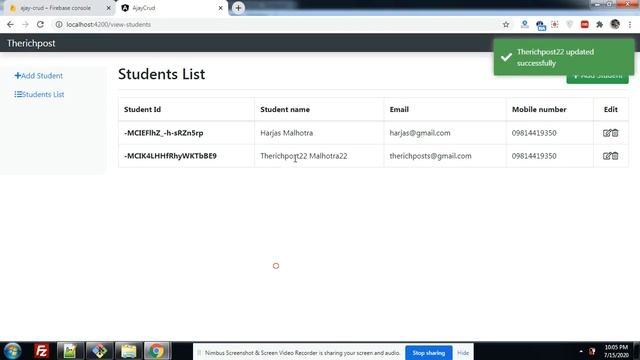The height and width of the screenshot is (360, 640).
Task: Click the email harjas@gmail.com
Action: point(420,133)
